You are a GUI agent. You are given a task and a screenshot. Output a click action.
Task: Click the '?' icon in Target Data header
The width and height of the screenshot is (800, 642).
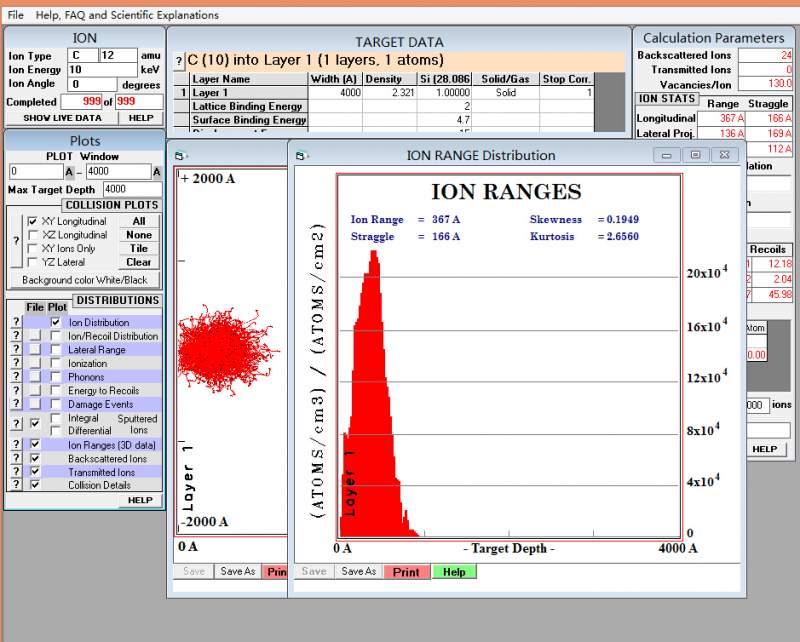point(179,61)
